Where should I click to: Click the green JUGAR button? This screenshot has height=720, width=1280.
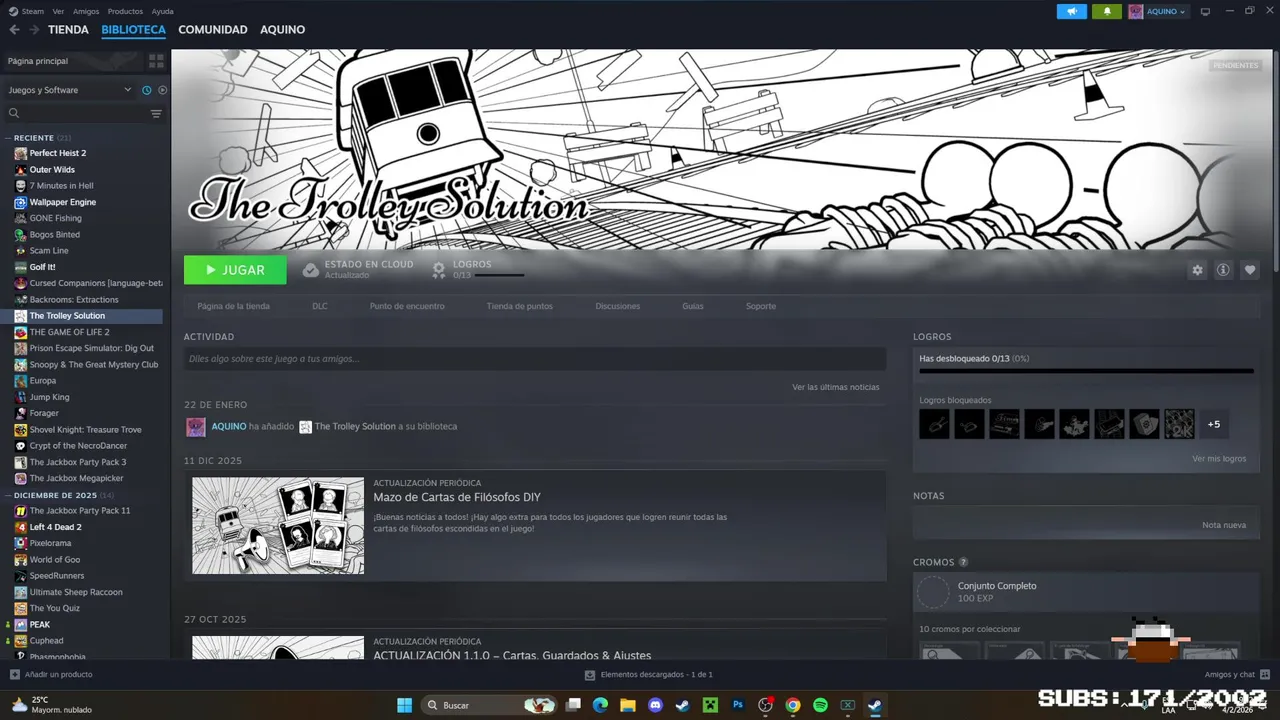235,270
